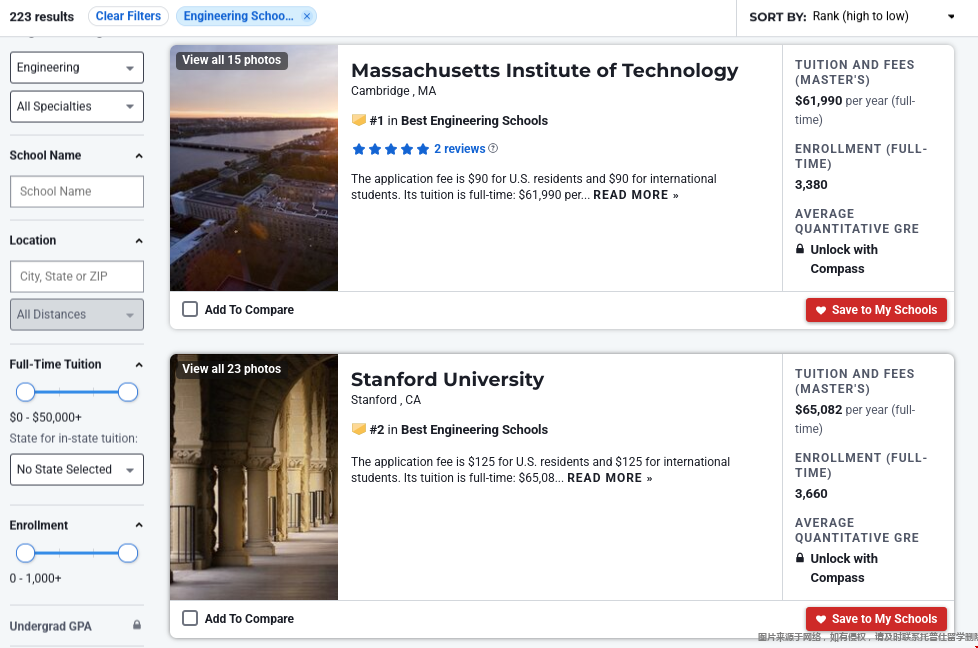Open the All Distances dropdown
Screen dimensions: 978x648
pyautogui.click(x=77, y=314)
